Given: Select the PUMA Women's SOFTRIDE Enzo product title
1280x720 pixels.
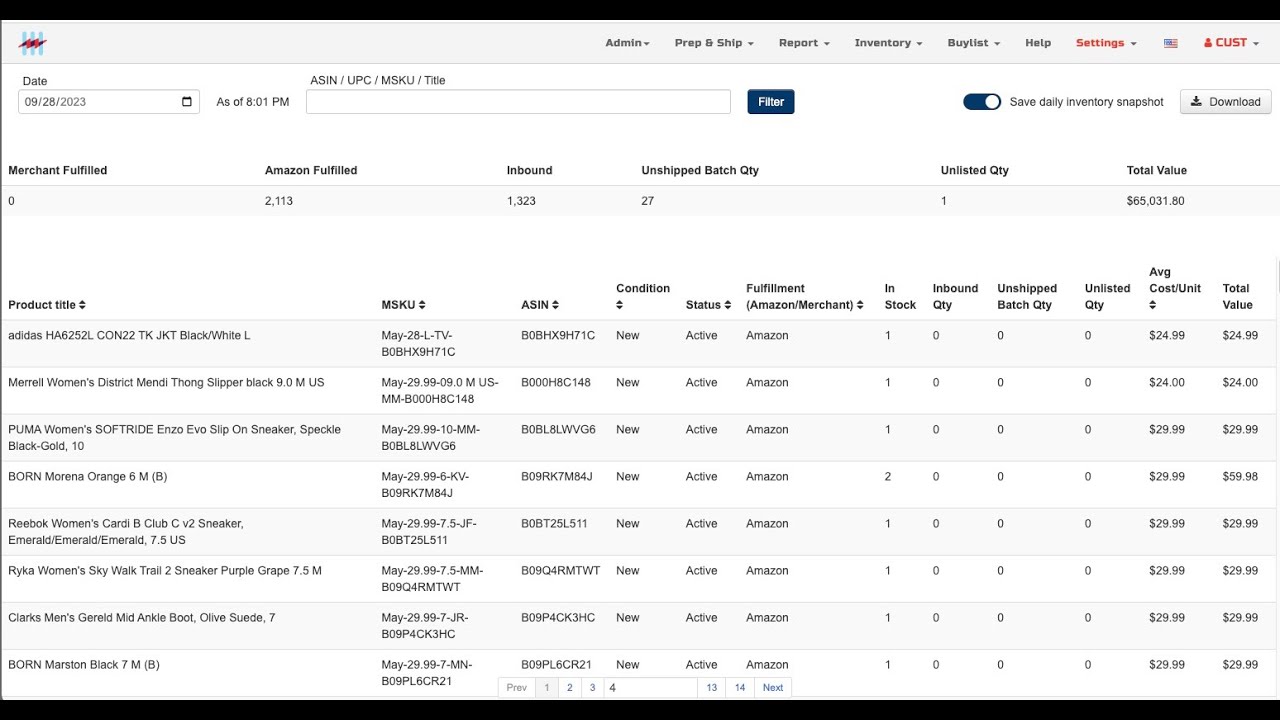Looking at the screenshot, I should coord(174,438).
